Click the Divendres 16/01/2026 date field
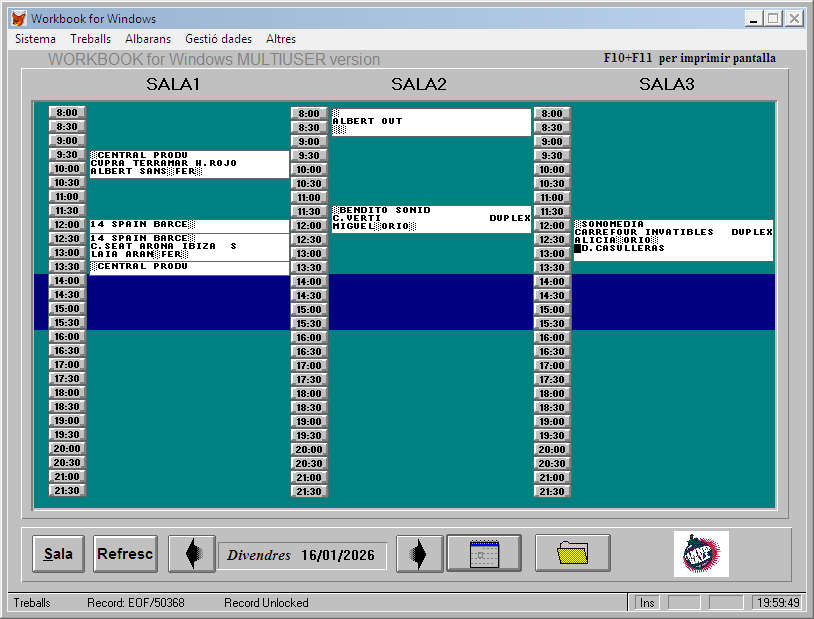The image size is (814, 619). click(x=302, y=555)
